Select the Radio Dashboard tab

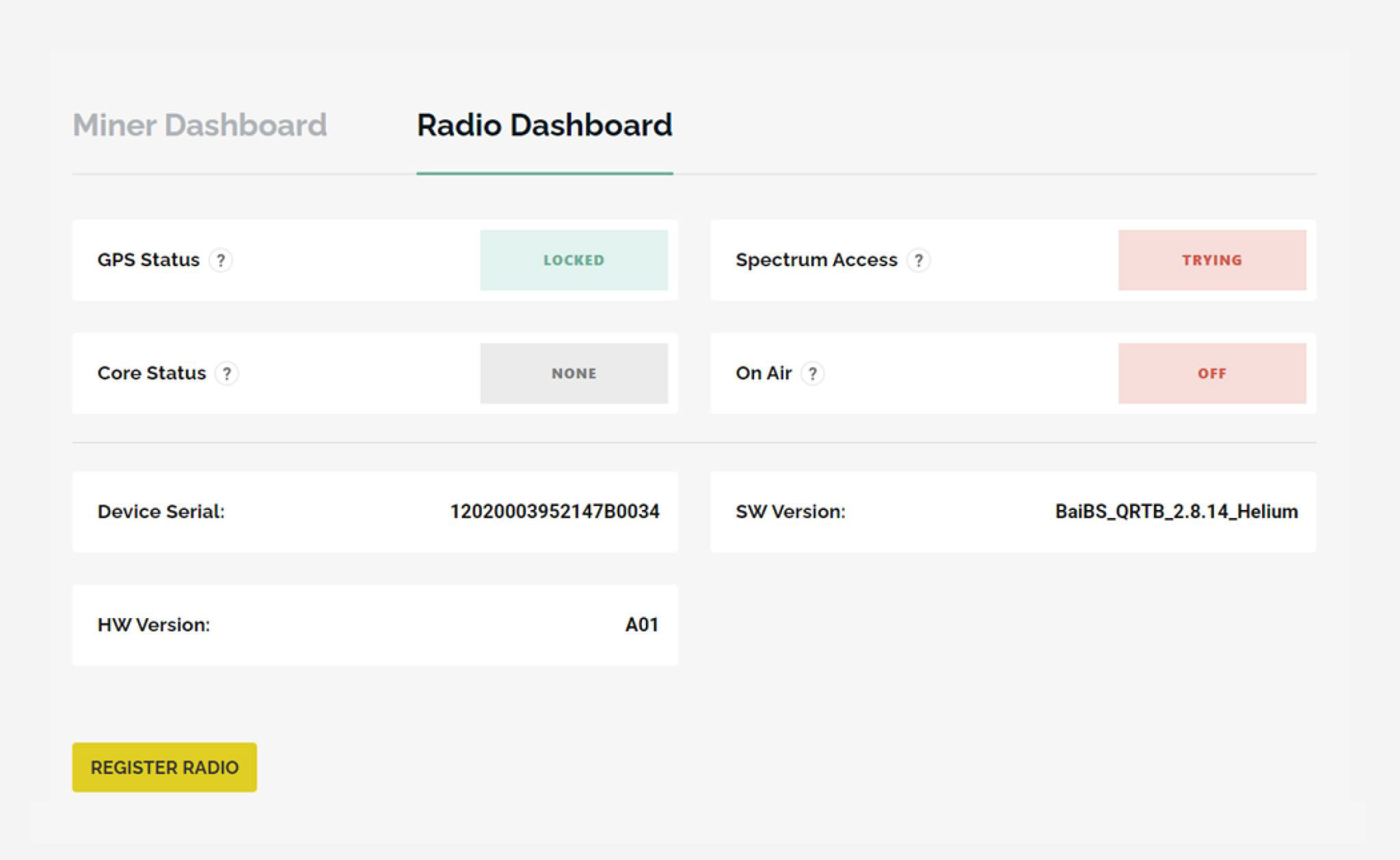coord(545,125)
